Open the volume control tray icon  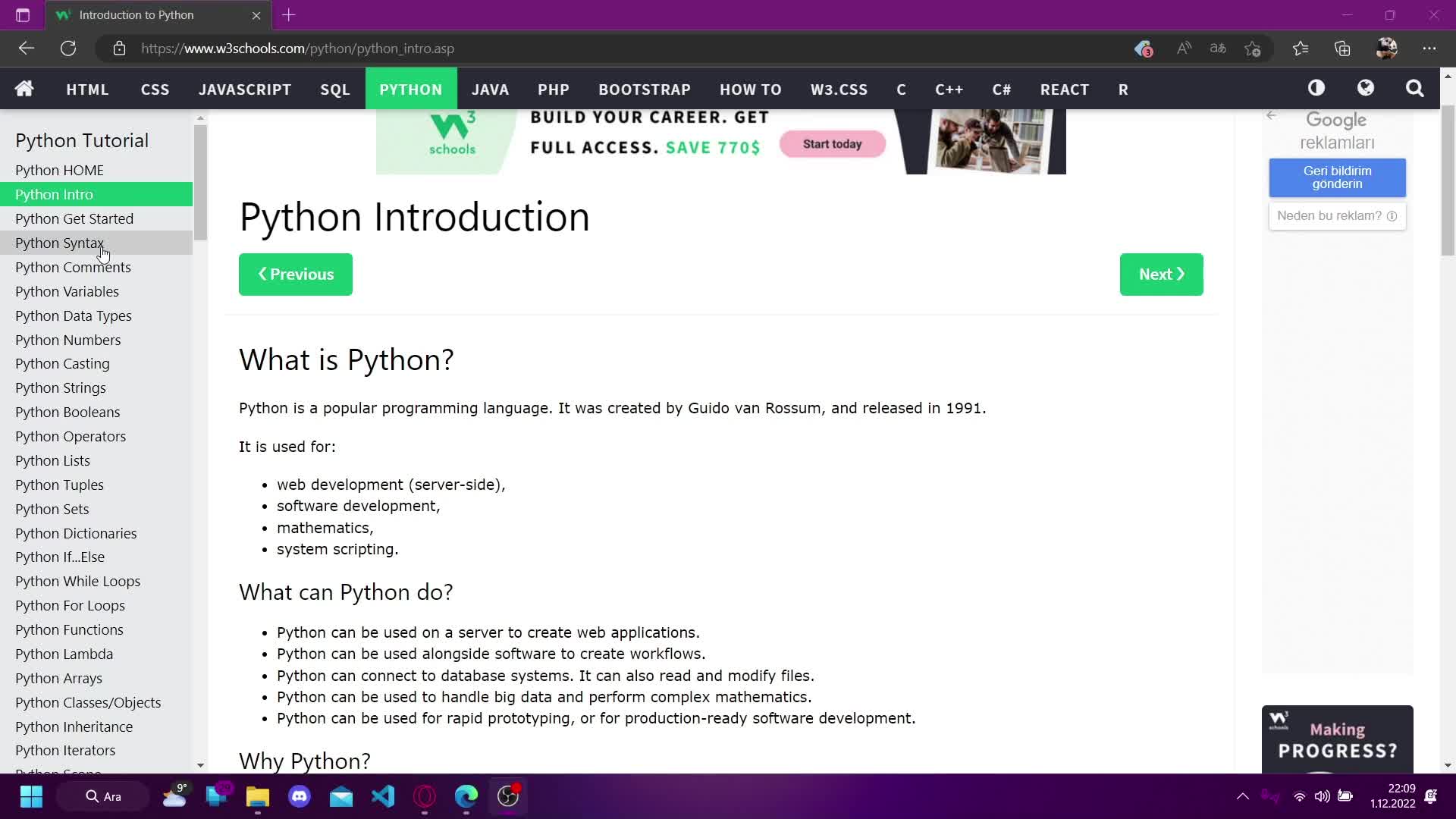click(x=1322, y=796)
